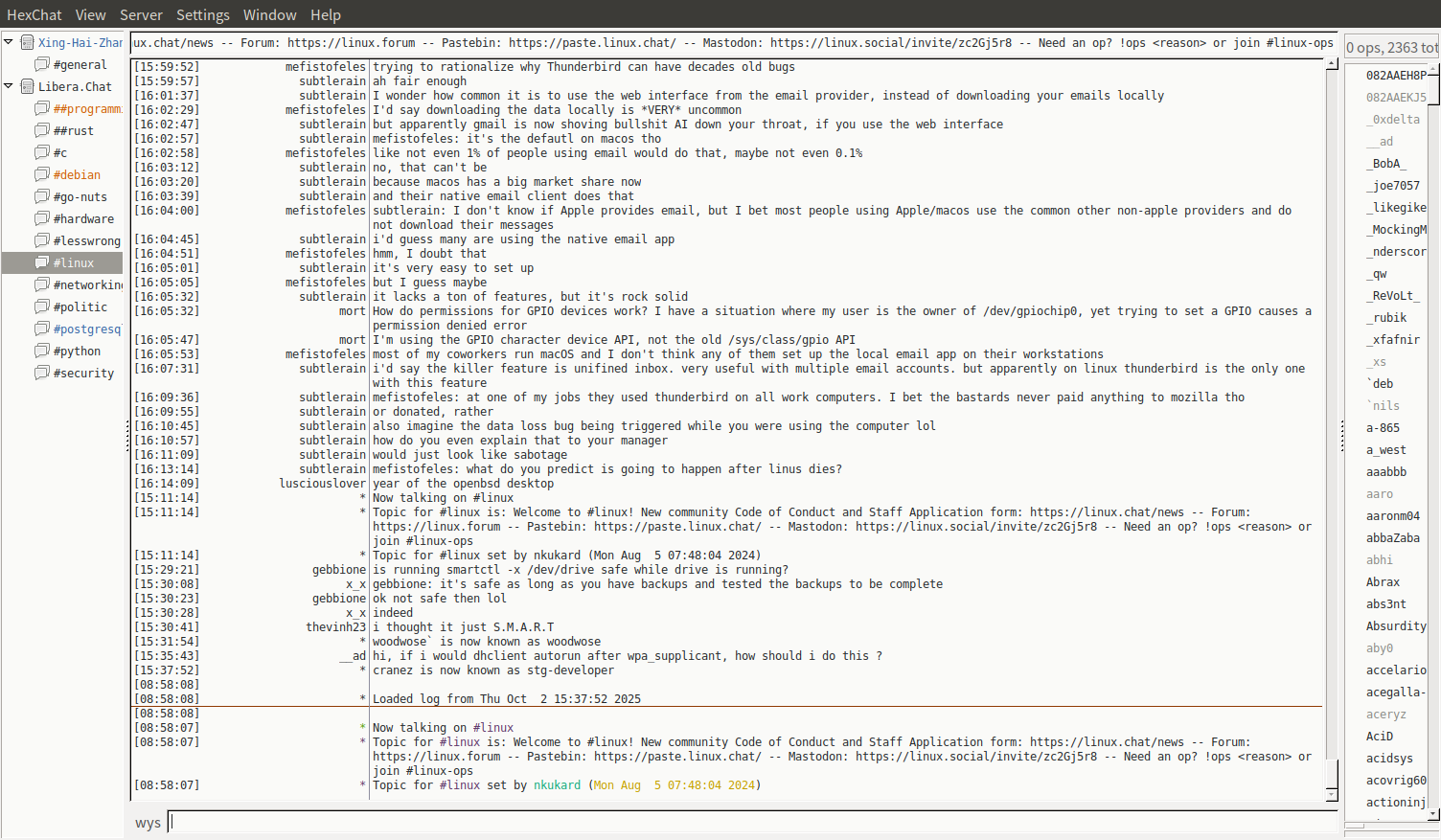The image size is (1441, 840).
Task: Switch to the #postgresql channel
Action: (x=86, y=329)
